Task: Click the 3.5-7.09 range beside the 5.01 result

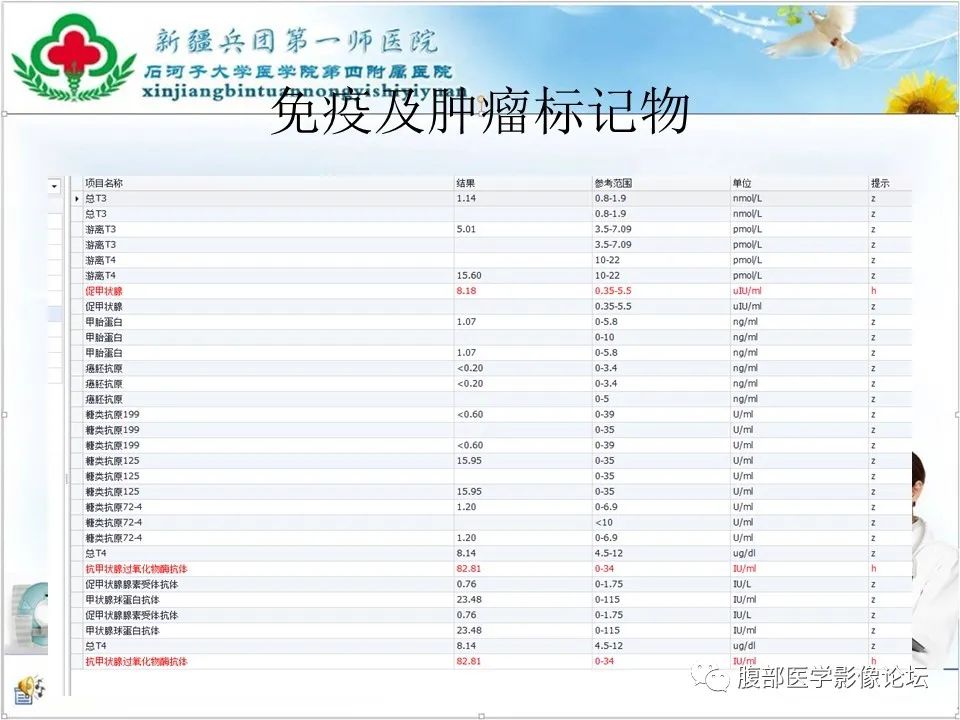Action: point(613,229)
